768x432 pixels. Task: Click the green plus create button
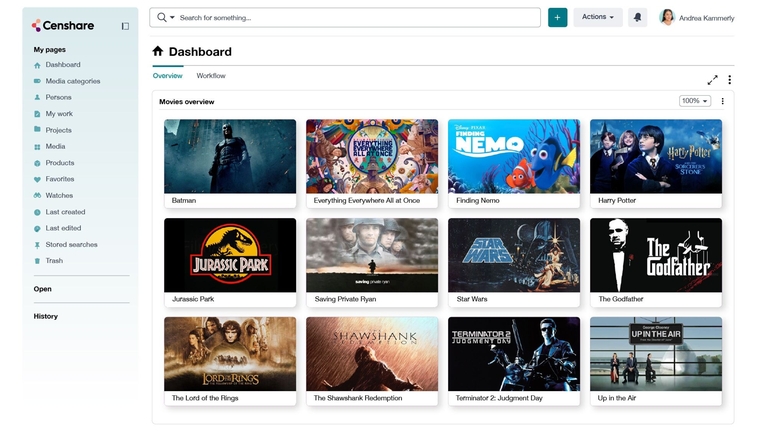coord(557,18)
